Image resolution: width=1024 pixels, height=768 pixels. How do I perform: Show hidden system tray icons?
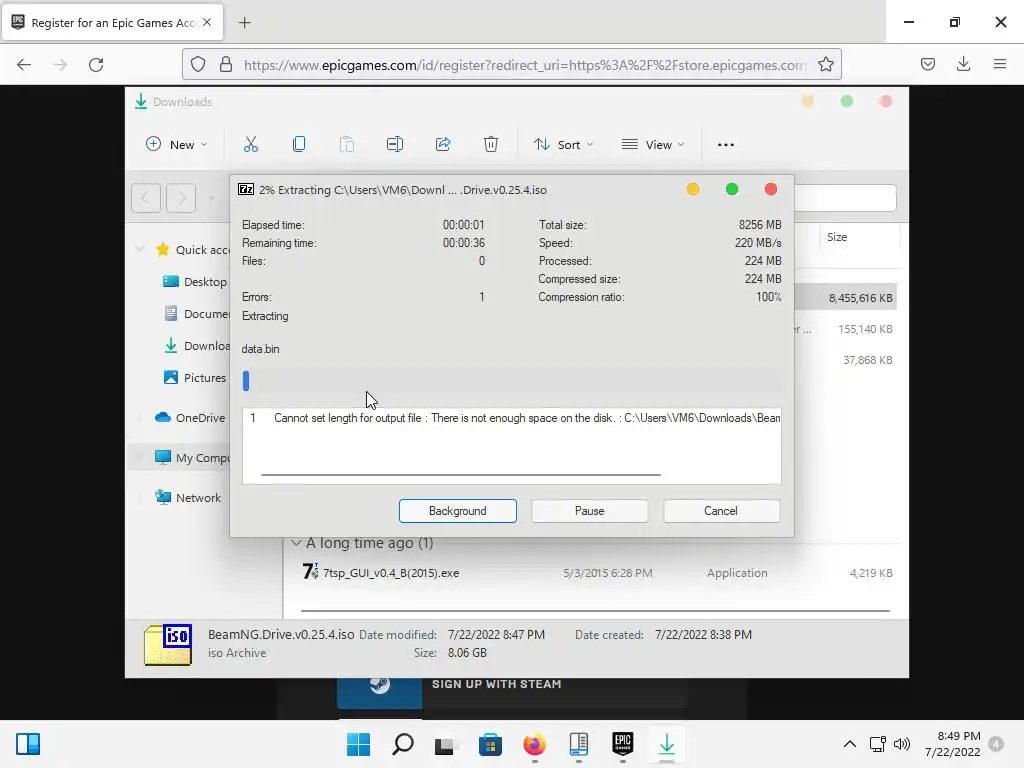(850, 744)
